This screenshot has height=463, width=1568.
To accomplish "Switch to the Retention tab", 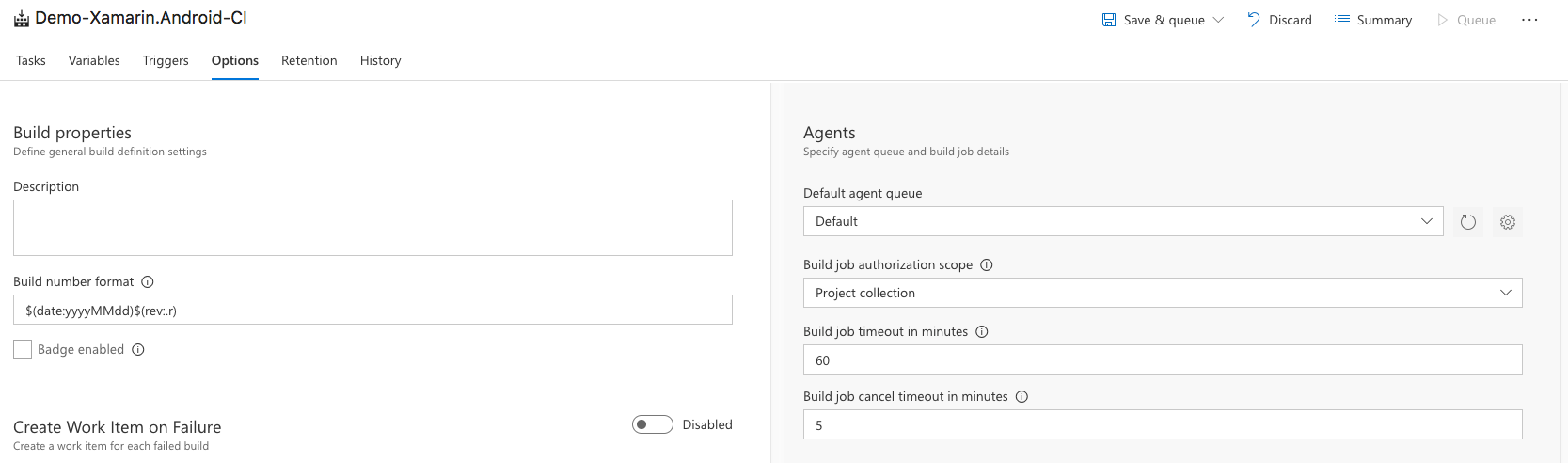I will 309,60.
